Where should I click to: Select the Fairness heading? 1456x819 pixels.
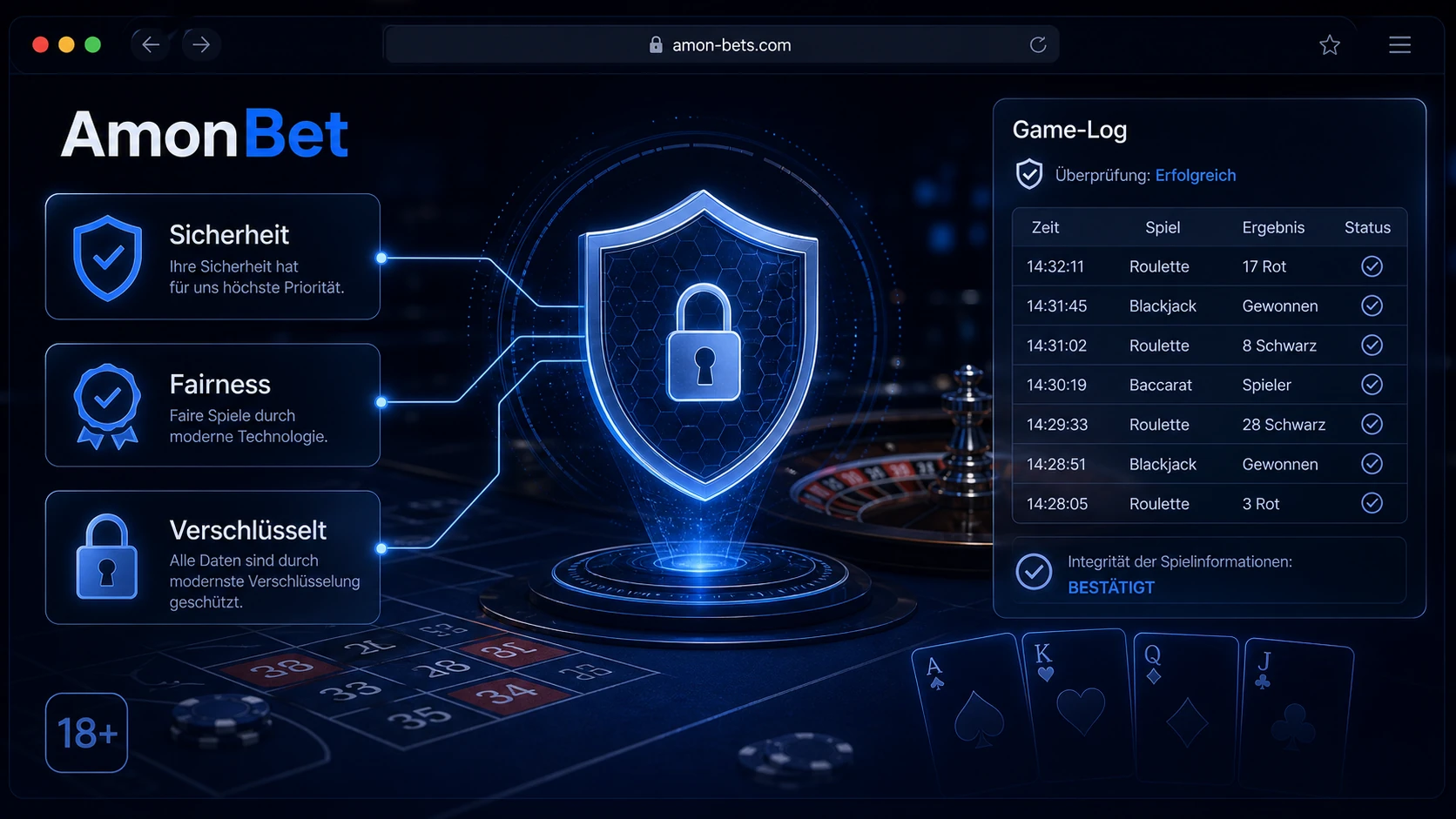pyautogui.click(x=220, y=384)
